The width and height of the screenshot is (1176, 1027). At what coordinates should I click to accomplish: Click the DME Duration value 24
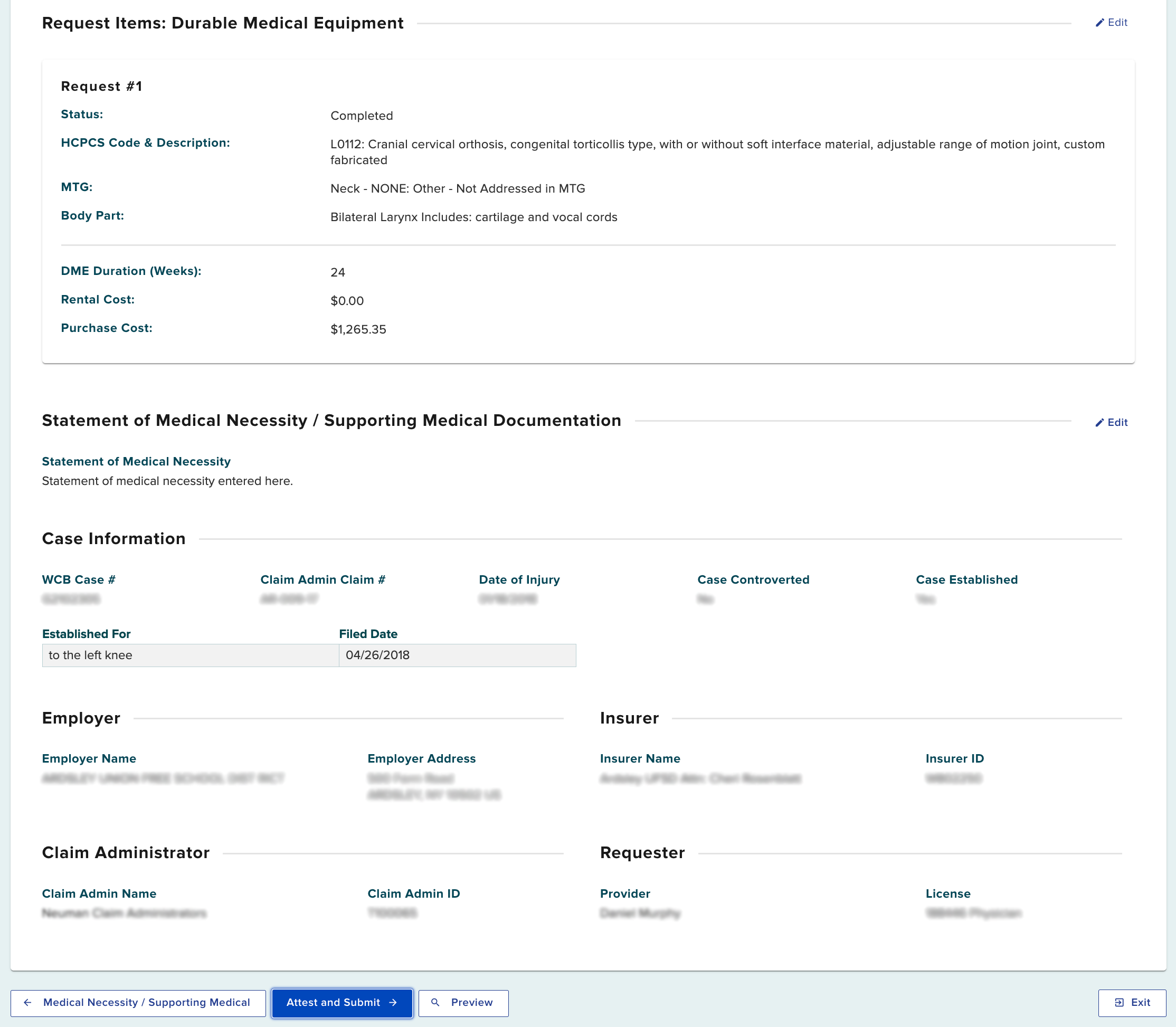point(338,272)
